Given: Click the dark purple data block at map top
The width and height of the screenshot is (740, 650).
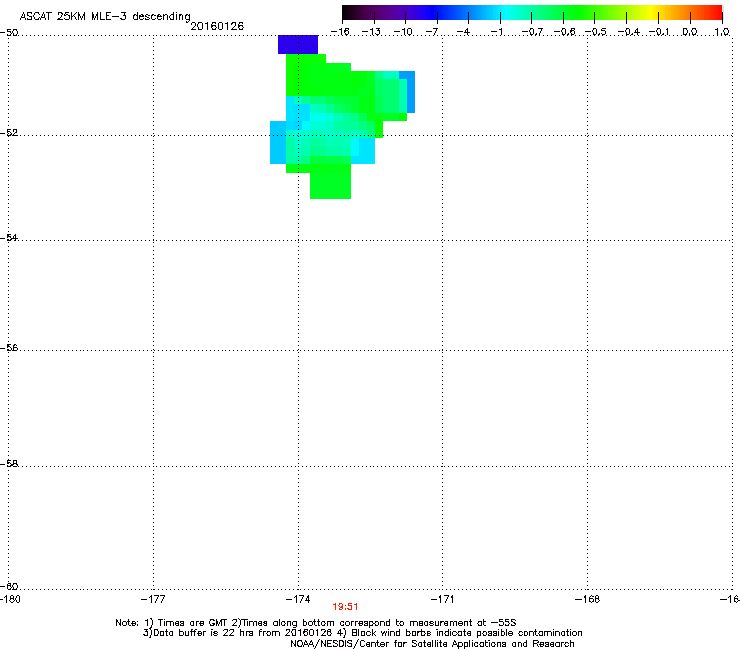Looking at the screenshot, I should (298, 44).
